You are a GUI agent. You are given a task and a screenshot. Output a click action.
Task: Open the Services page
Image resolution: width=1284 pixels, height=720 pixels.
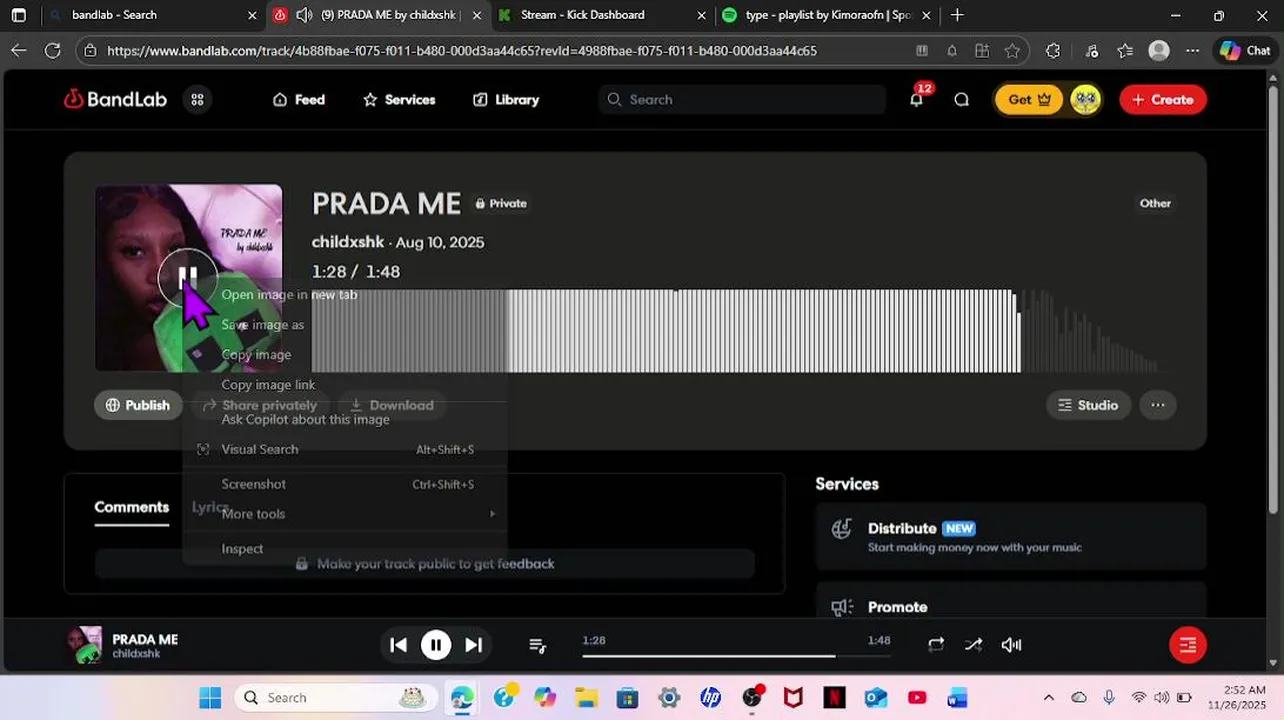tap(399, 99)
